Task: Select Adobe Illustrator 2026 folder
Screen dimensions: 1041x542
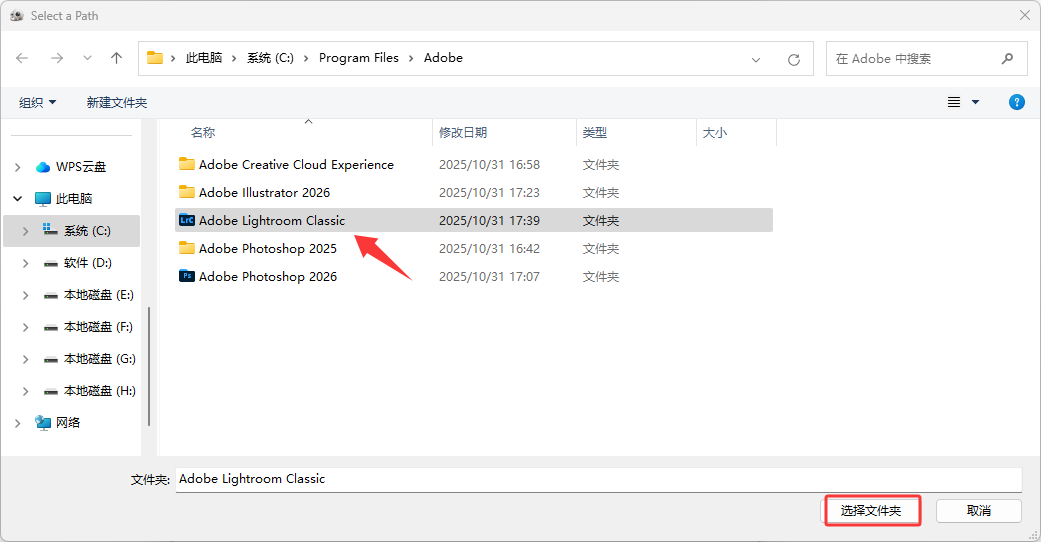Action: [x=264, y=193]
